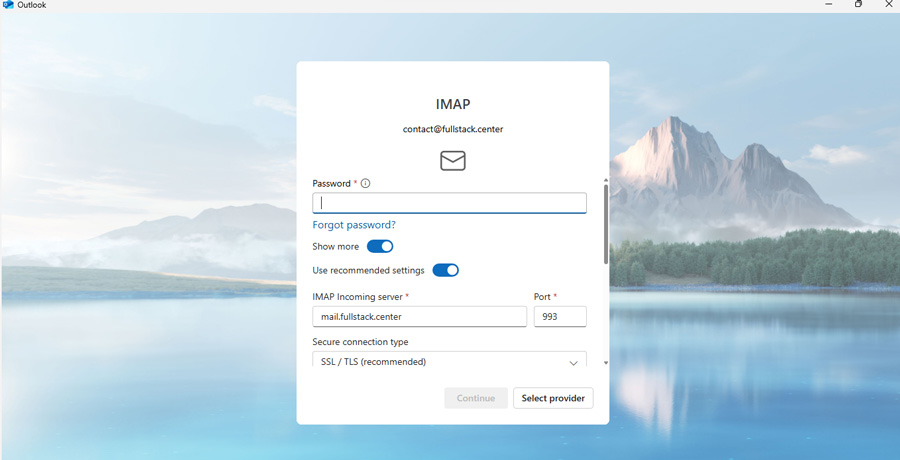Click the Continue button
900x460 pixels.
pos(476,398)
